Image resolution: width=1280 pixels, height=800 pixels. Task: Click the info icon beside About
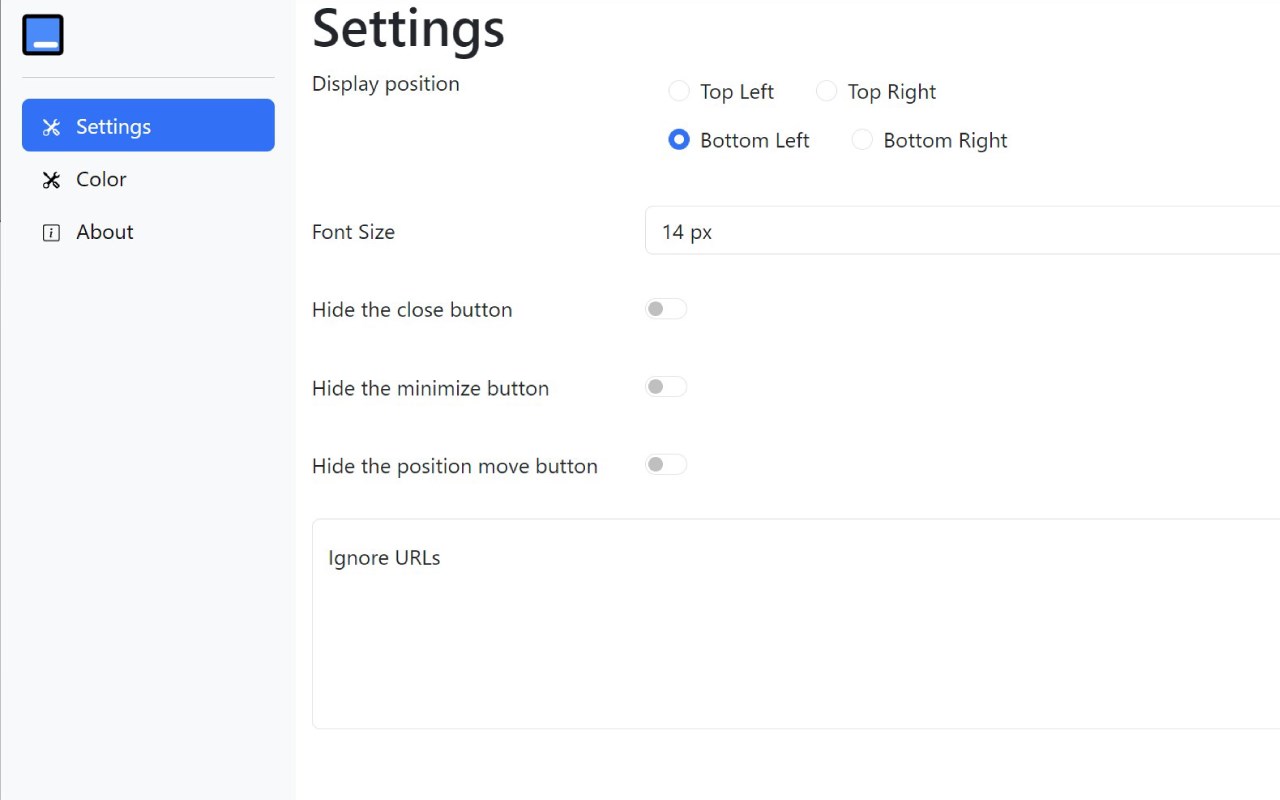(51, 233)
